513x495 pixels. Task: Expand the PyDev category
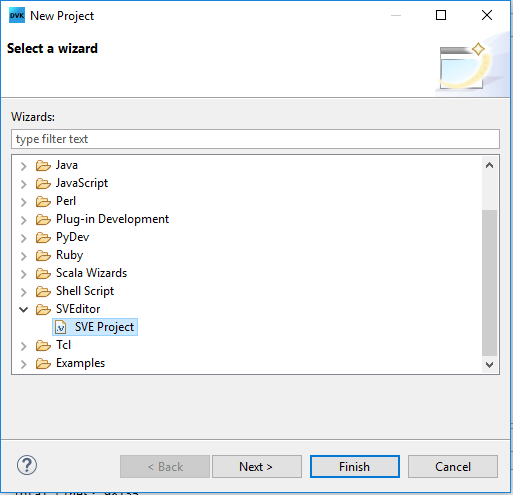click(x=23, y=238)
